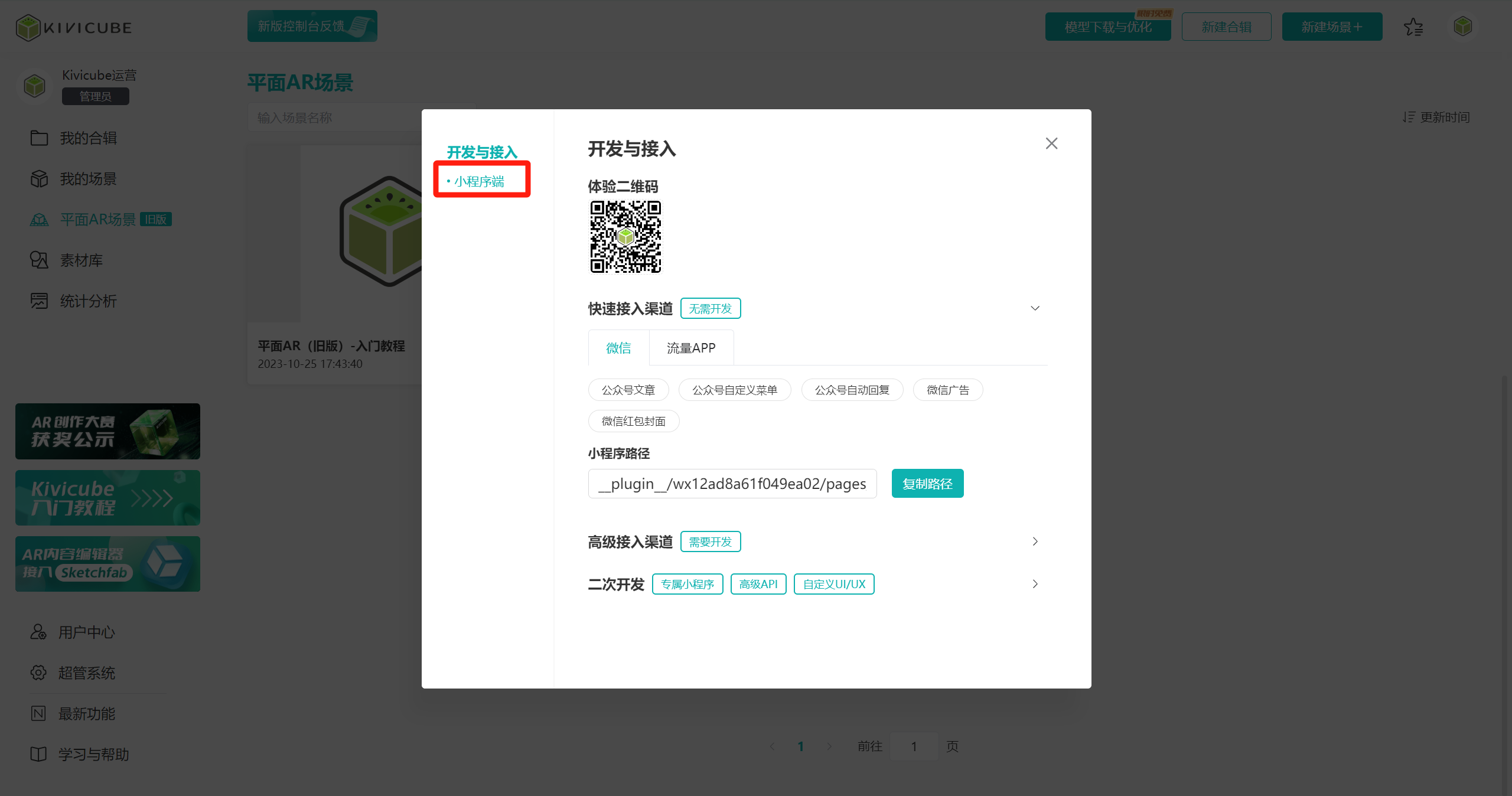Click the 复制路径 button
Screen dimensions: 1512x796
[x=927, y=484]
